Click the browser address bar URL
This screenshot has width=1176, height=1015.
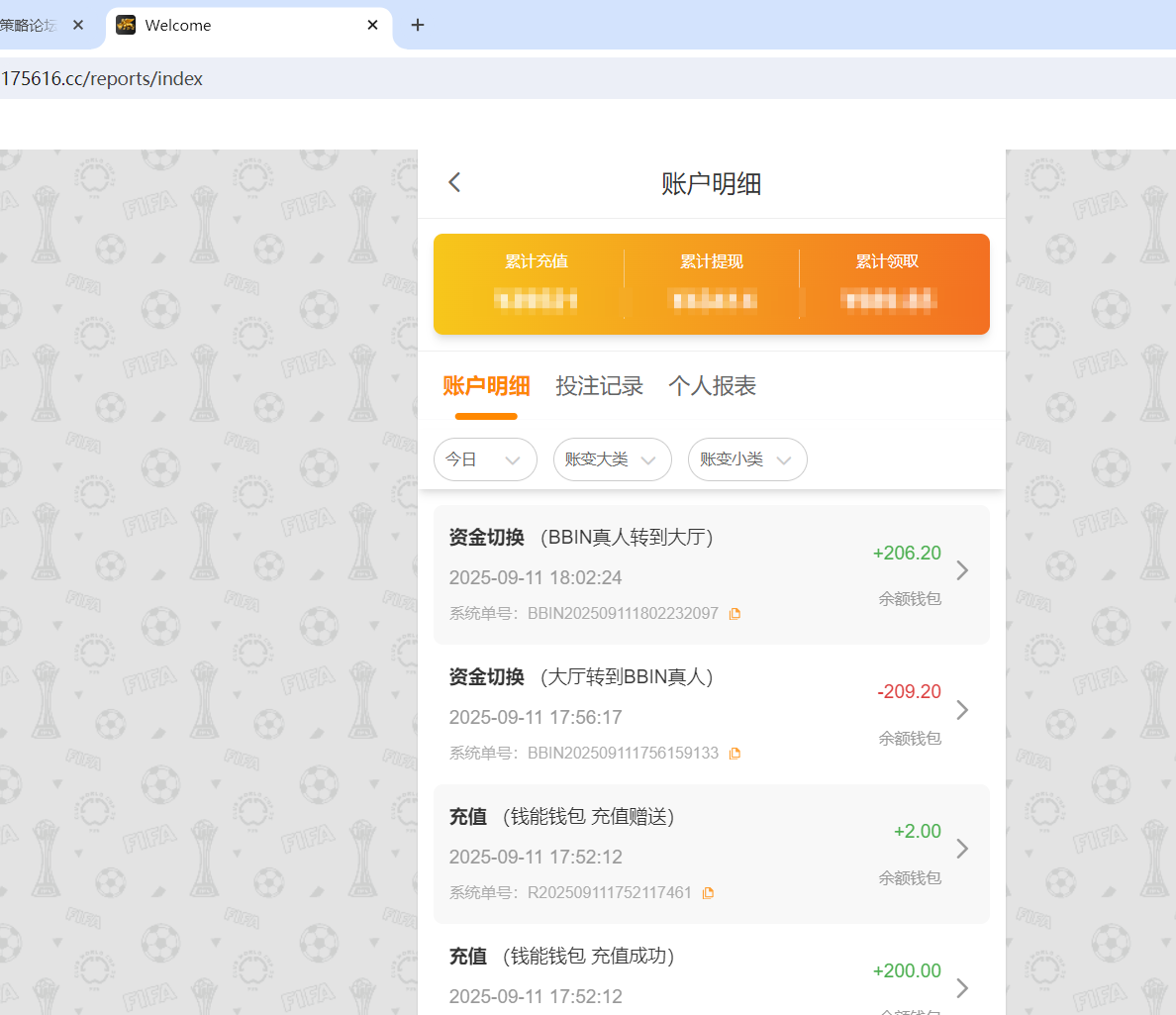[103, 78]
